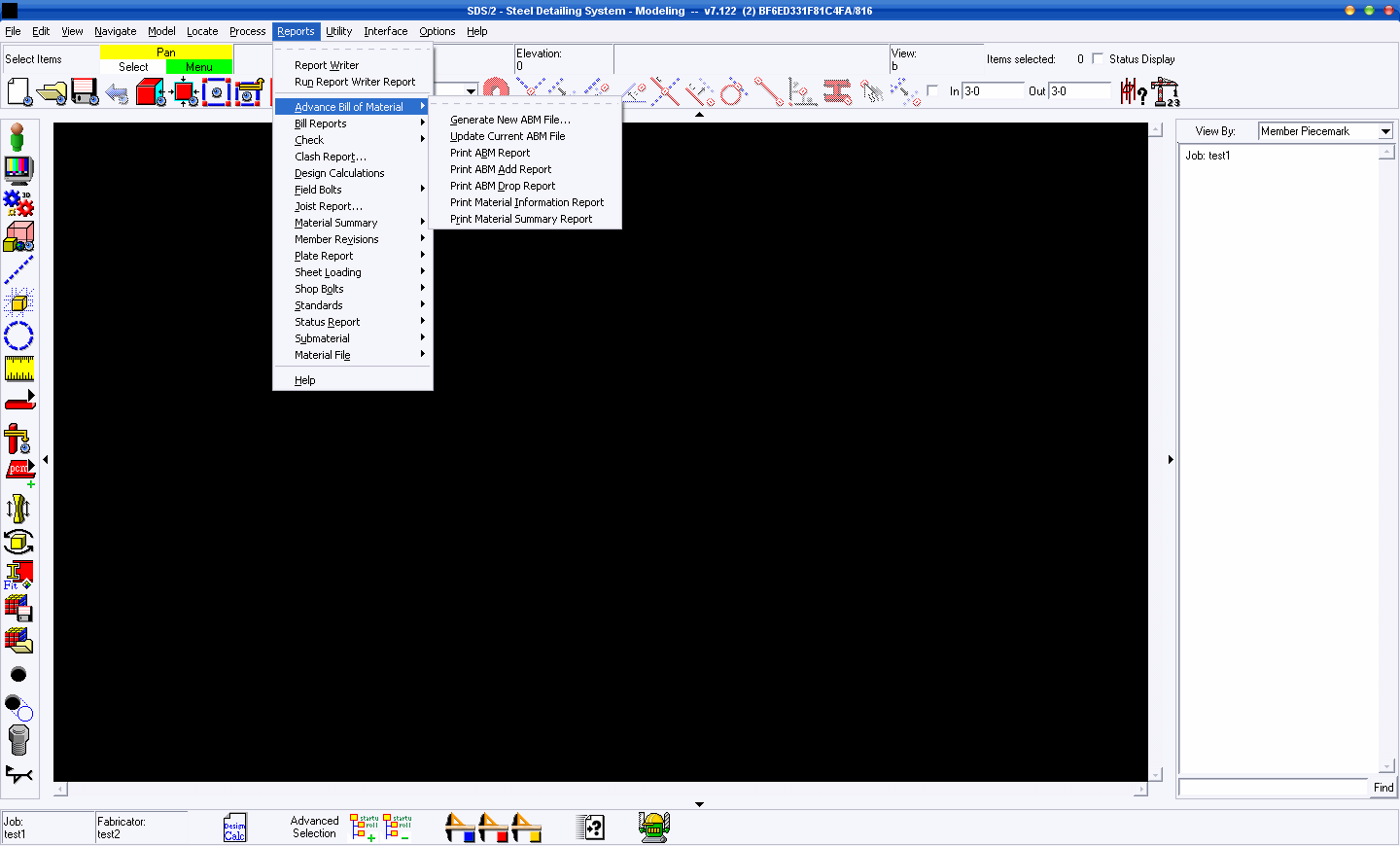Screen dimensions: 1400x846
Task: Click the red square with inward arrows icon
Action: coord(185,92)
